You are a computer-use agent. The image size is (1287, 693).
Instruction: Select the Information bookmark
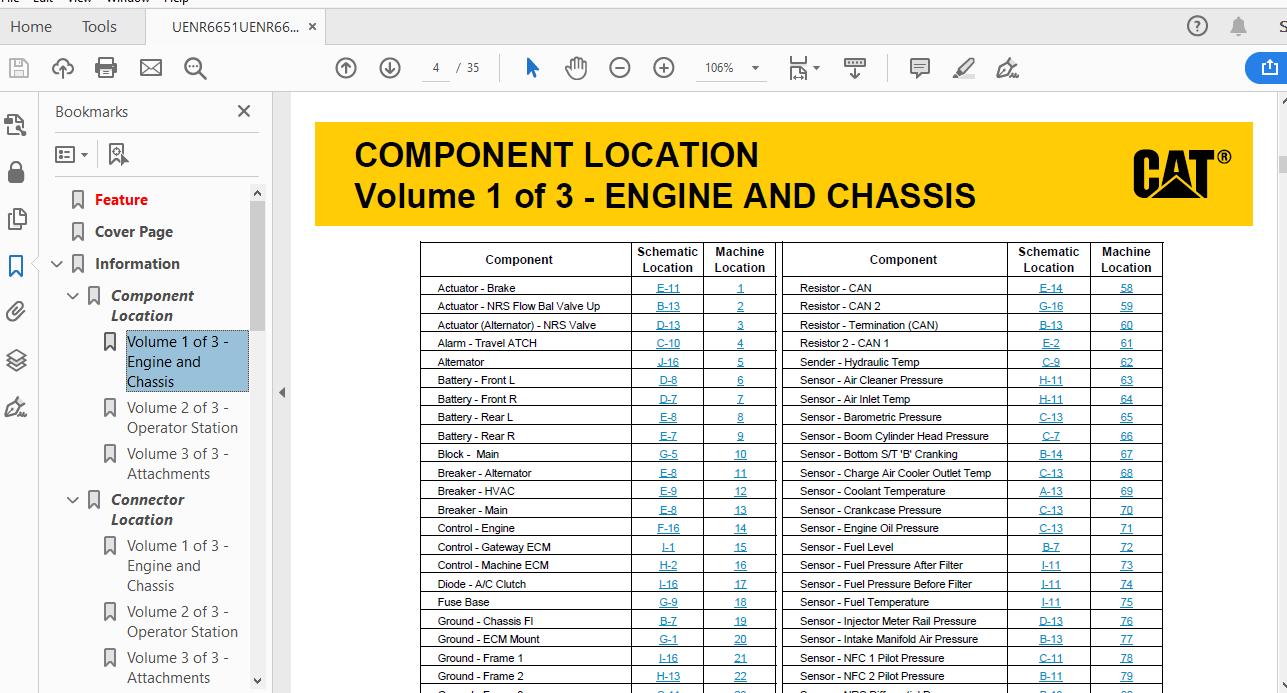[x=137, y=264]
